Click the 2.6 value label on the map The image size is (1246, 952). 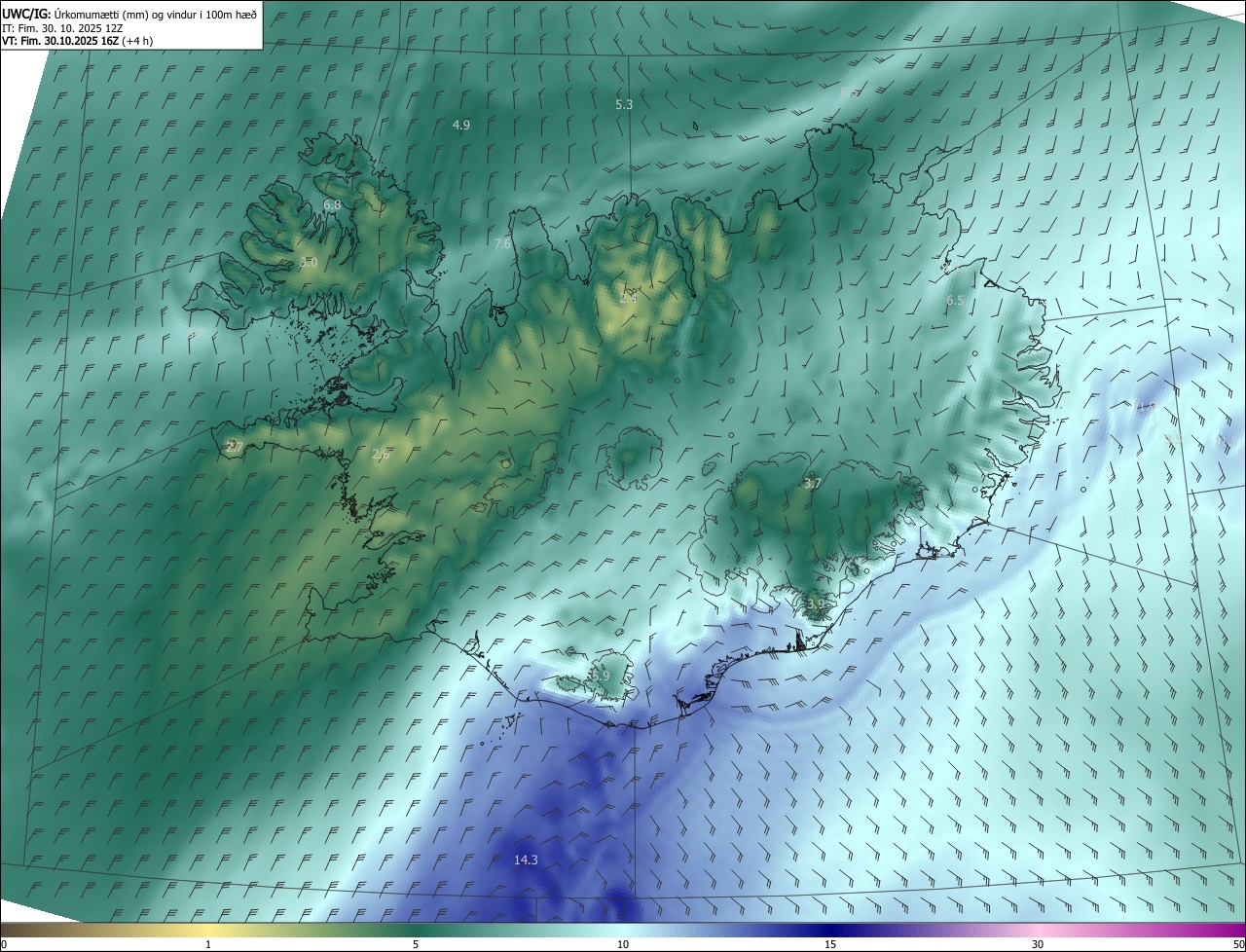[381, 455]
